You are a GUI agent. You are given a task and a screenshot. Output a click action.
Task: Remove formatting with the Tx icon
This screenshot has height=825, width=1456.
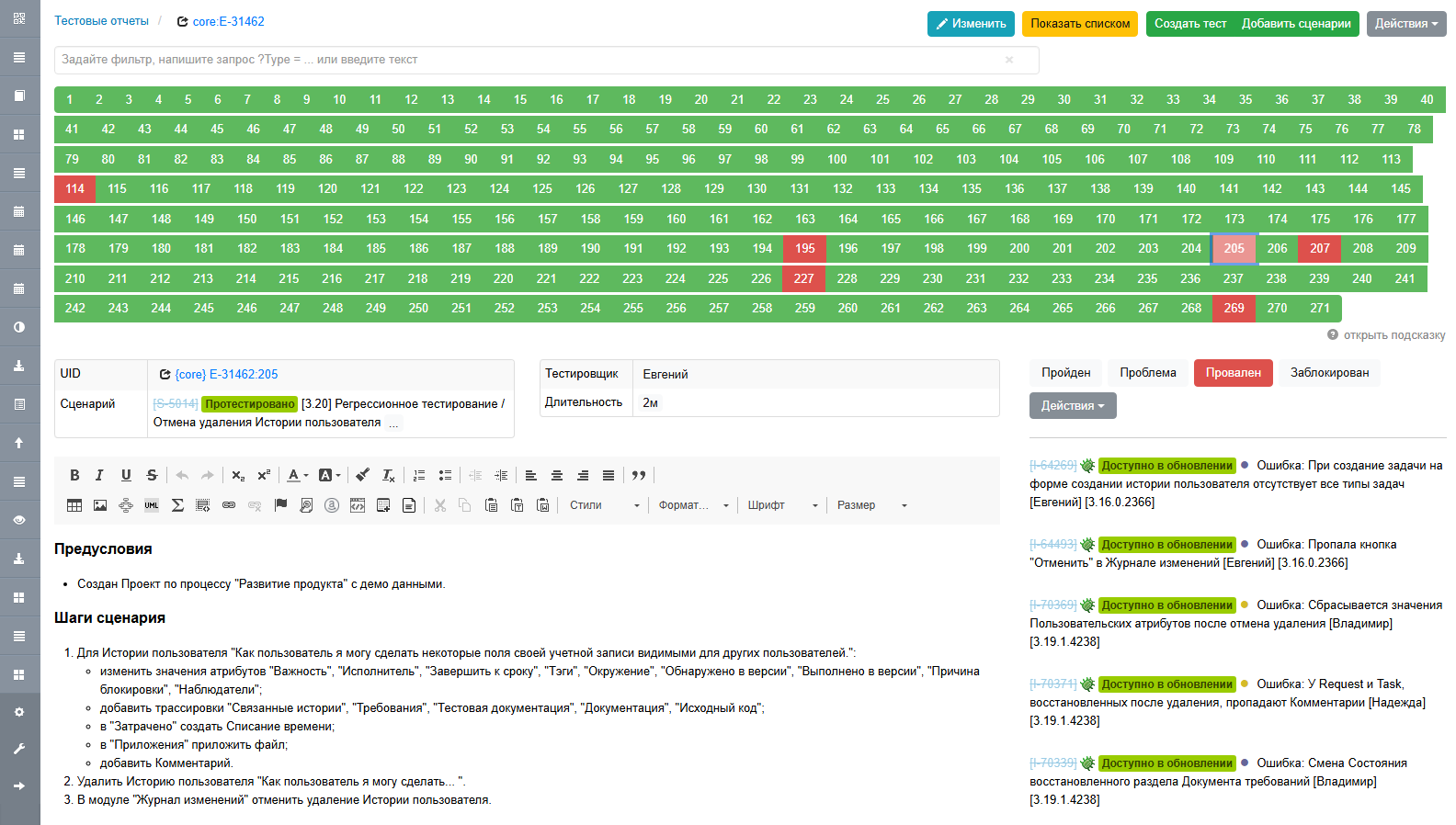389,475
